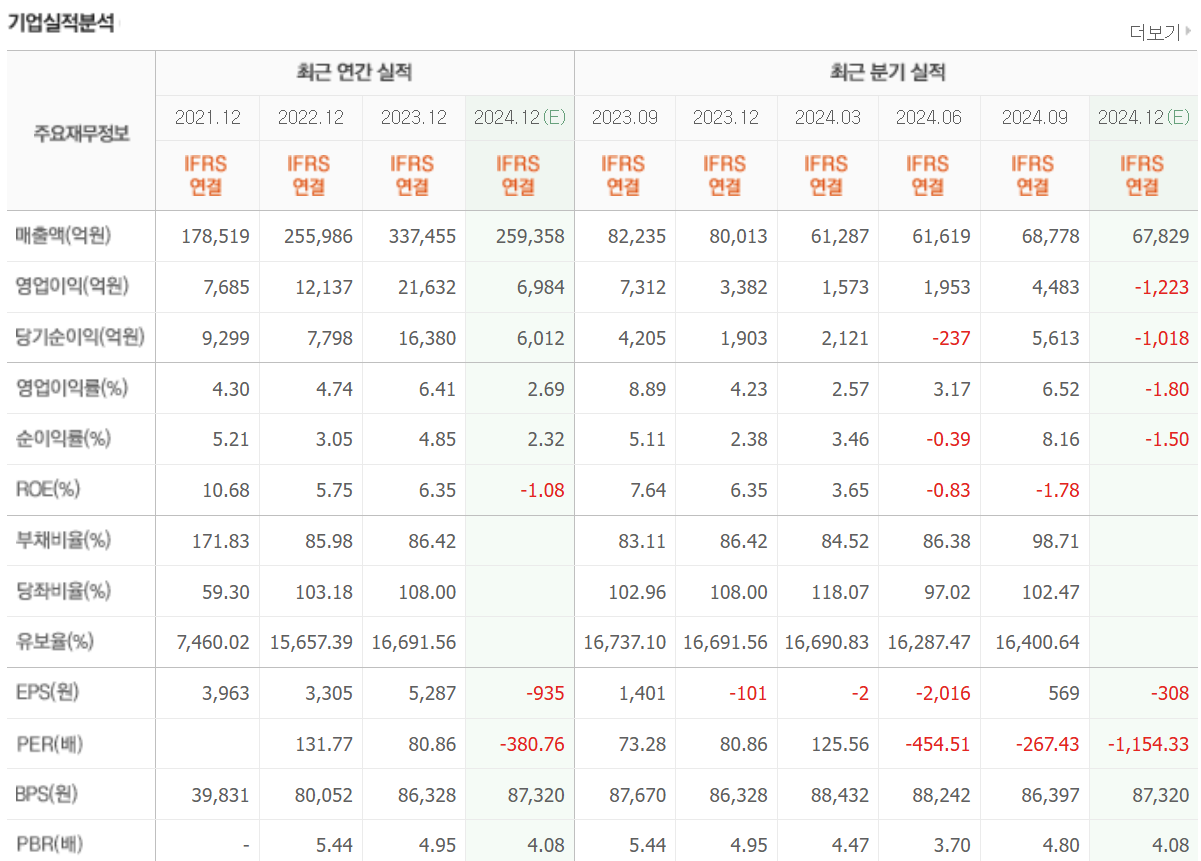Screen dimensions: 1201x861
Task: Click the 171.83 debt ratio cell
Action: (221, 542)
